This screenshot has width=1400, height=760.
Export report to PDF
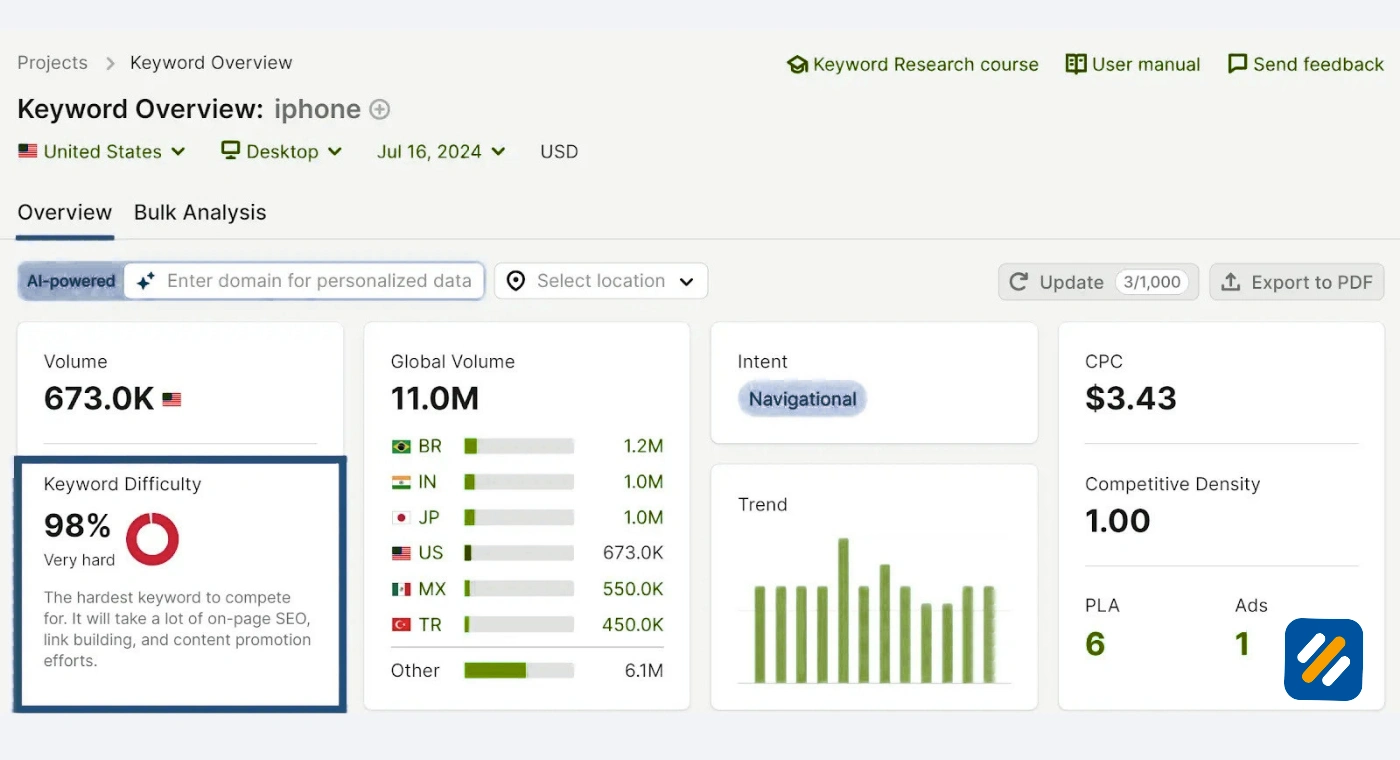click(x=1297, y=282)
